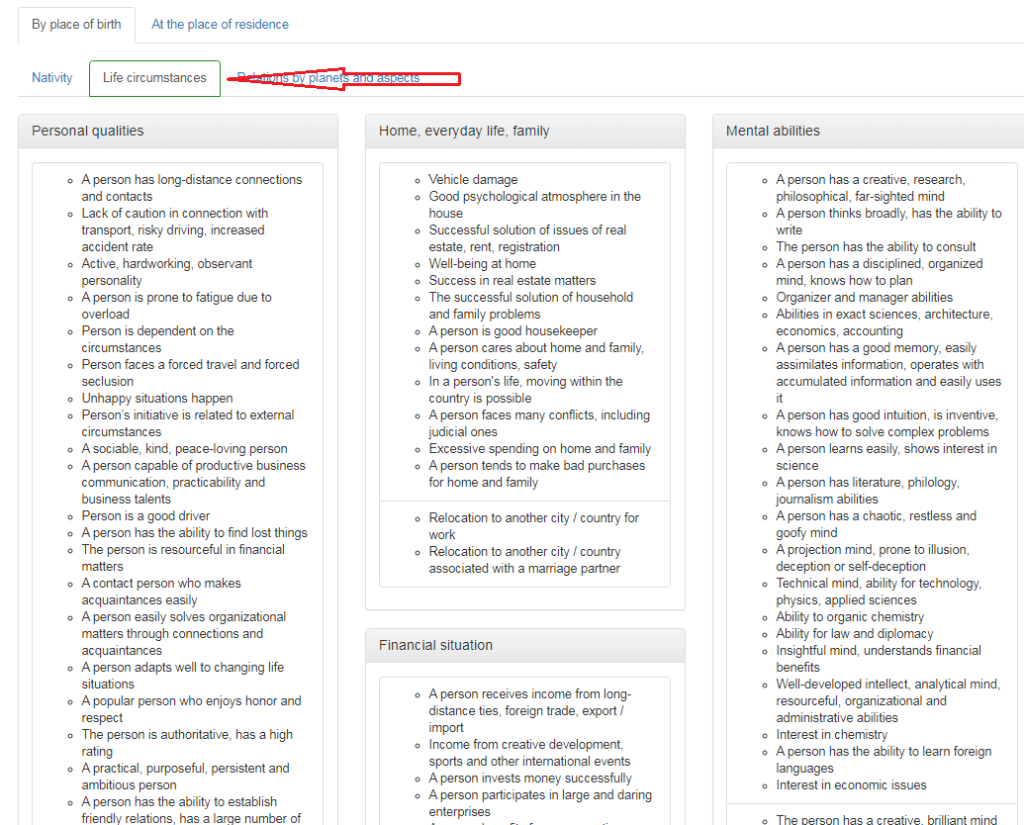Click 'Ability for law and diplomacy' item
Image resolution: width=1024 pixels, height=825 pixels.
click(x=854, y=634)
